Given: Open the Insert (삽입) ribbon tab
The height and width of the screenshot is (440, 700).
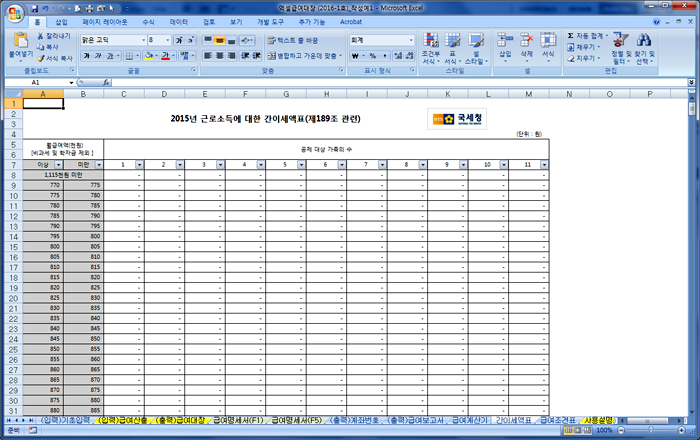Looking at the screenshot, I should (x=61, y=22).
